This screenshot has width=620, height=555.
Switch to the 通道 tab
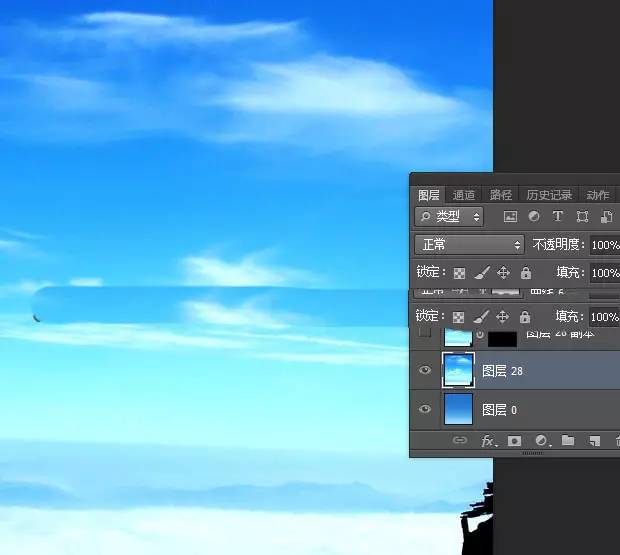464,195
